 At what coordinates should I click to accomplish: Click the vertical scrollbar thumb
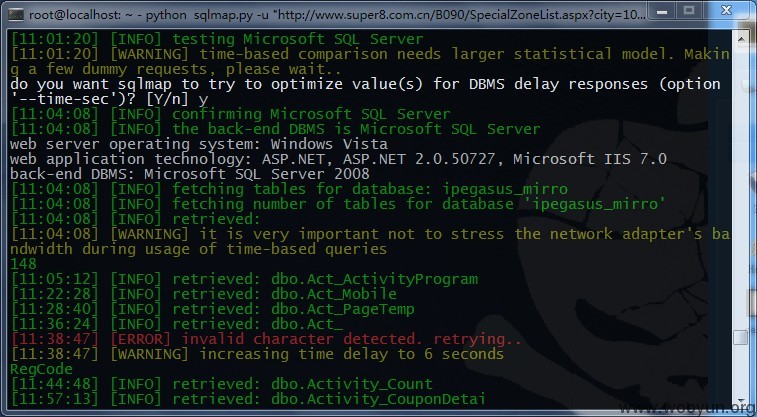click(741, 337)
